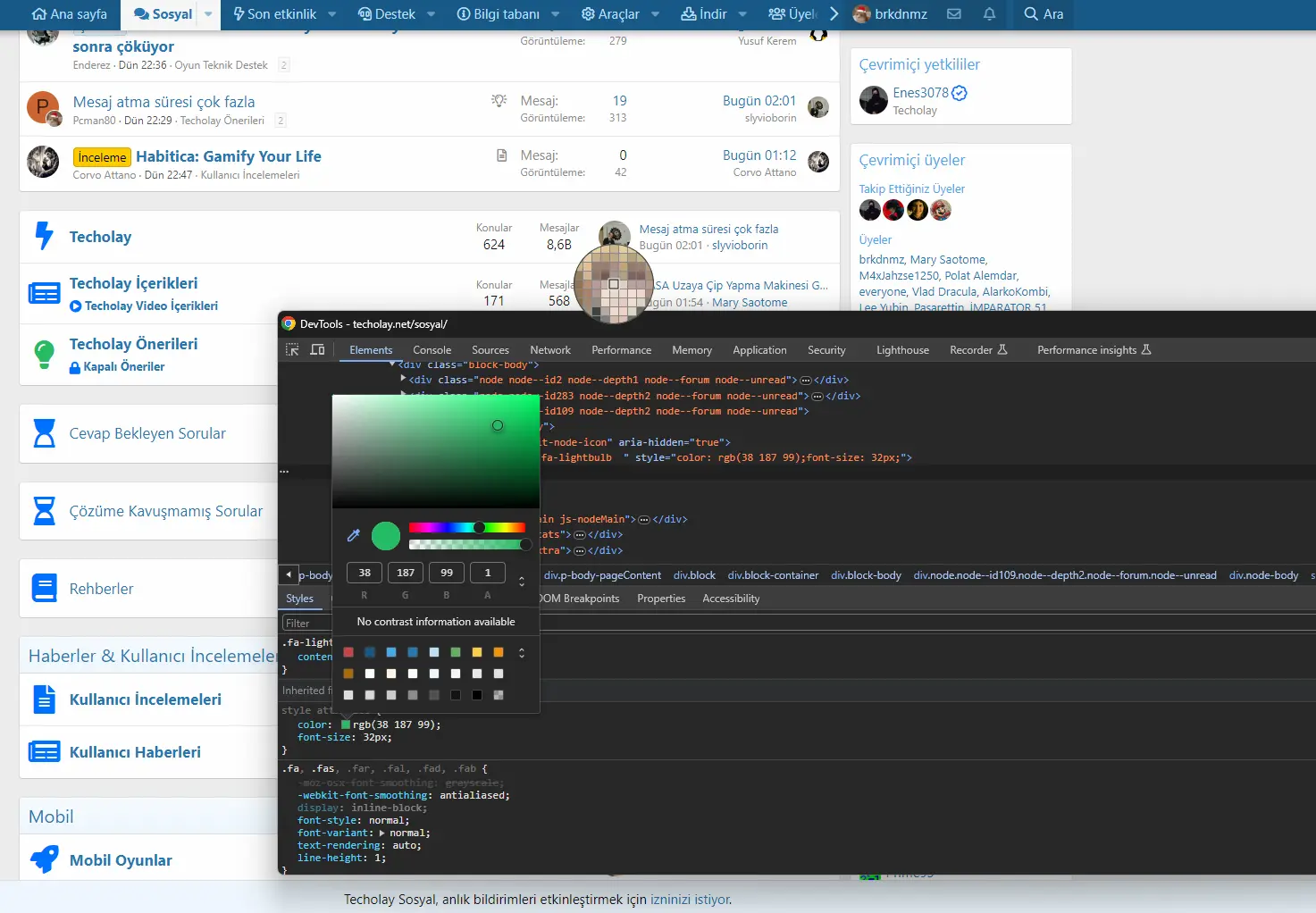1316x913 pixels.
Task: Open the Properties pane tab
Action: (x=661, y=599)
